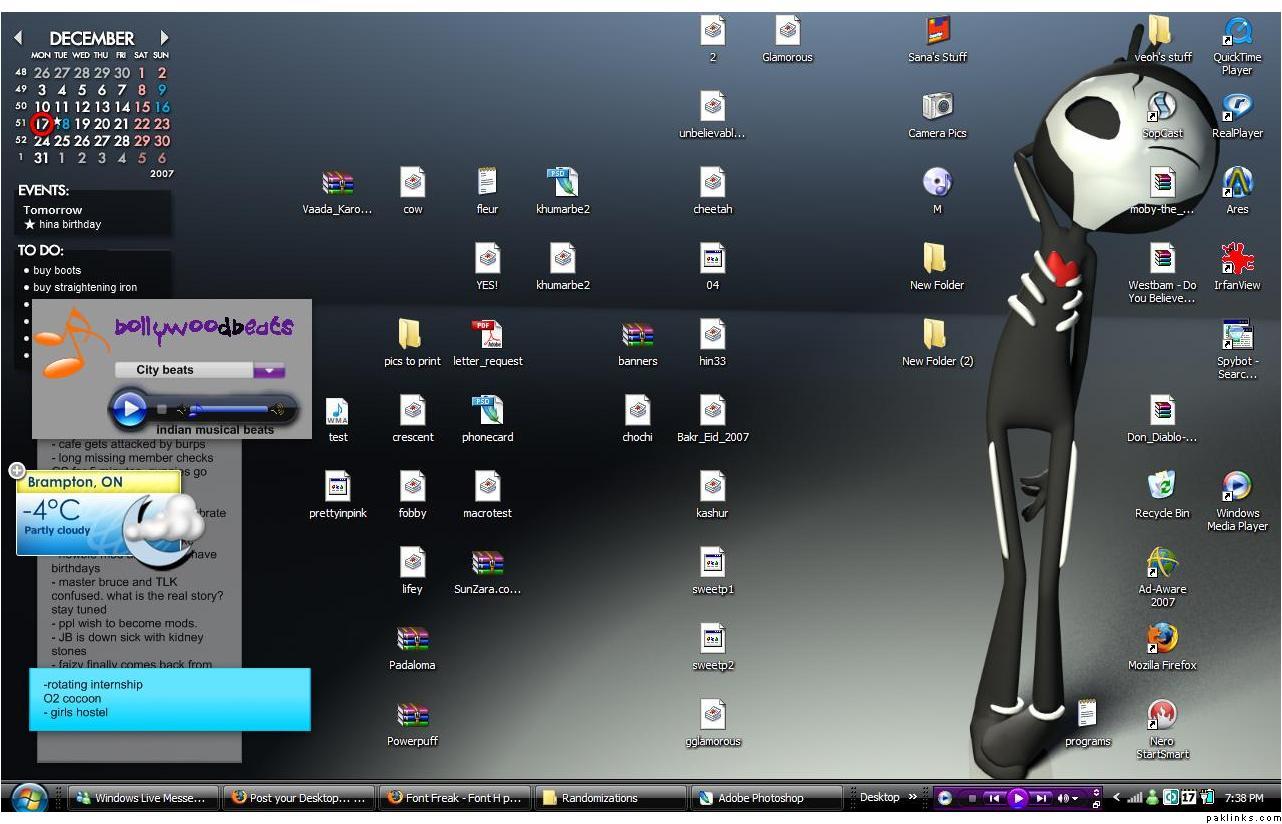Click the taskbar media player Play button
Image resolution: width=1282 pixels, height=824 pixels.
pyautogui.click(x=1018, y=798)
